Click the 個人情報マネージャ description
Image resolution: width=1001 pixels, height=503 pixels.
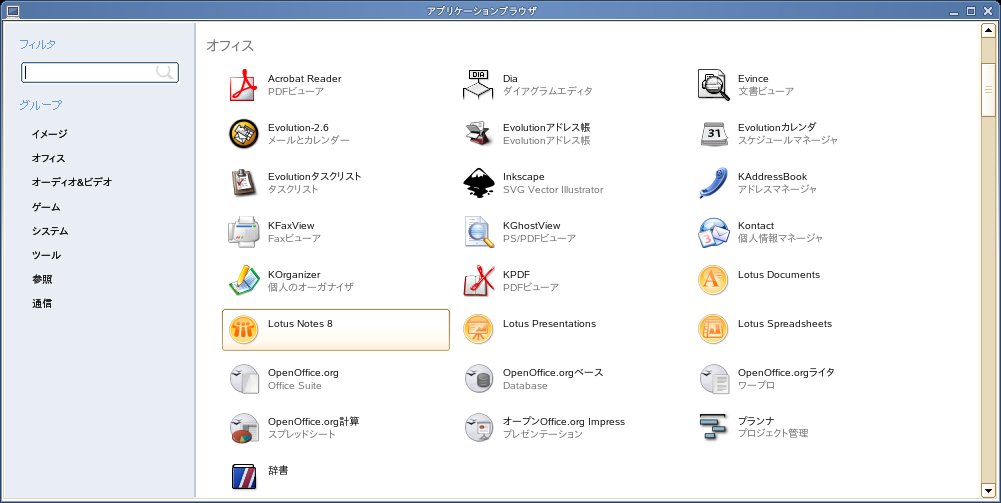781,238
